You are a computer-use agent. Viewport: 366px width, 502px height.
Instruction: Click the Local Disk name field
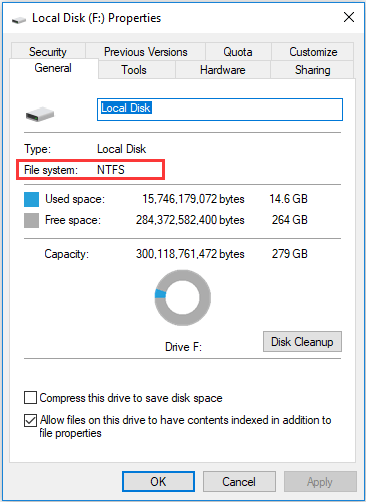point(220,109)
